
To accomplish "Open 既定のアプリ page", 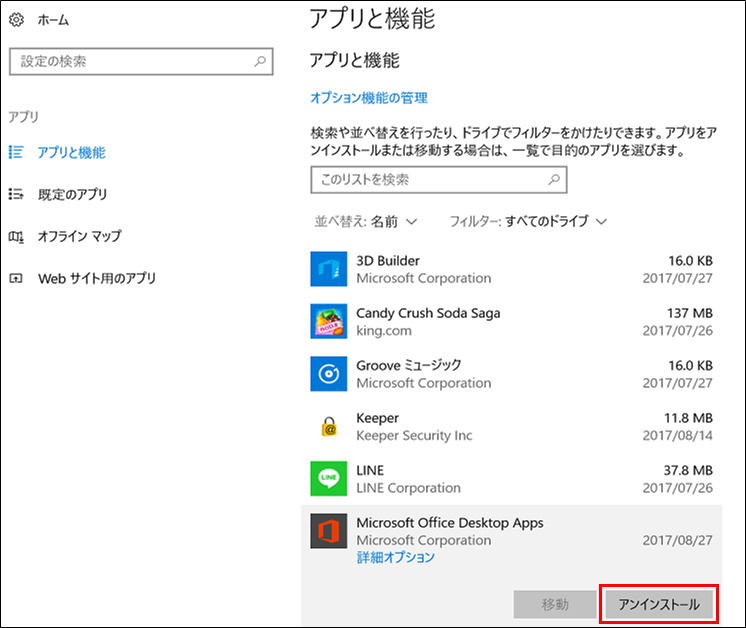I will point(73,194).
